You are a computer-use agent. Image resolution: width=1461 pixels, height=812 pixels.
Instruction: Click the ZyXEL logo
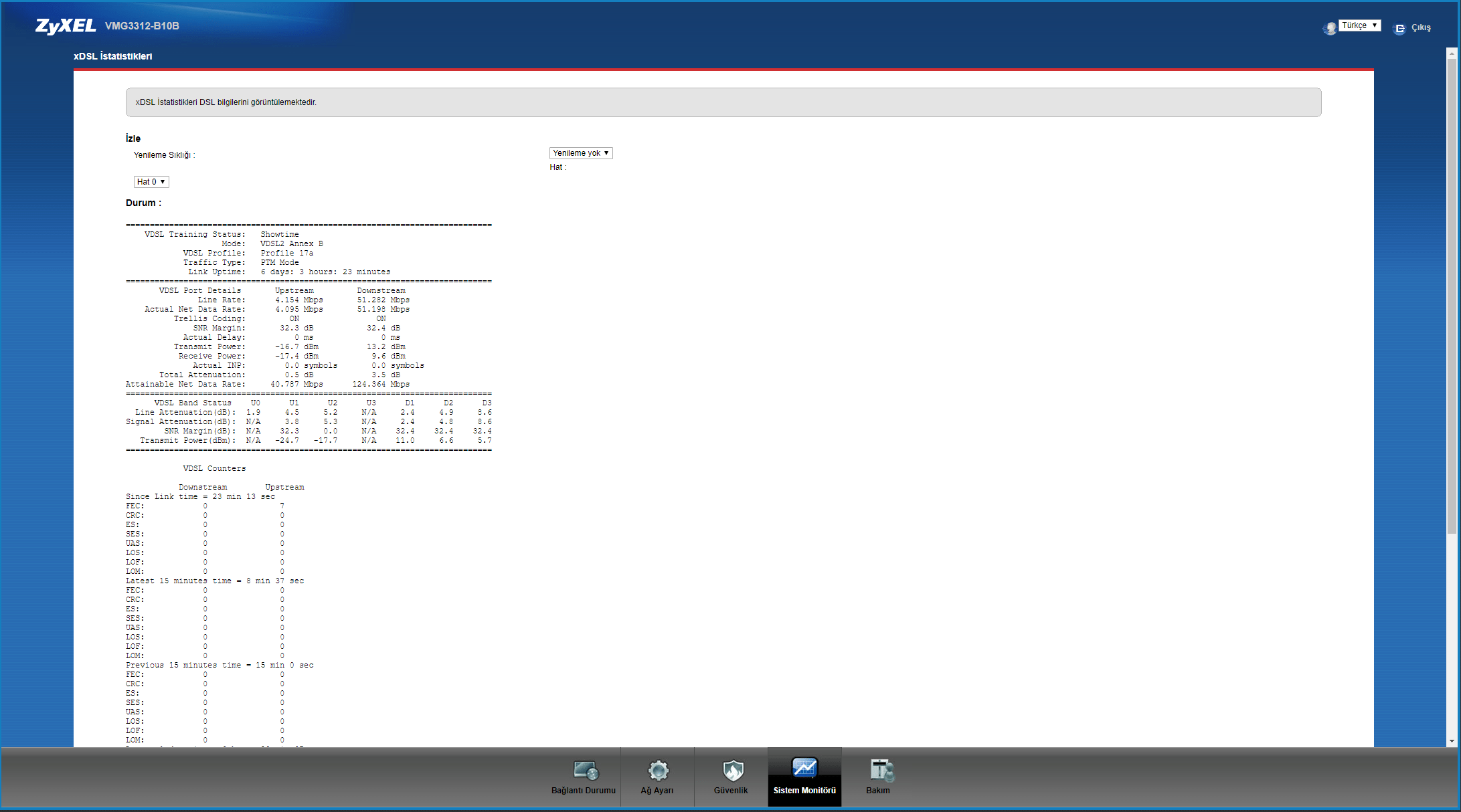click(x=66, y=26)
